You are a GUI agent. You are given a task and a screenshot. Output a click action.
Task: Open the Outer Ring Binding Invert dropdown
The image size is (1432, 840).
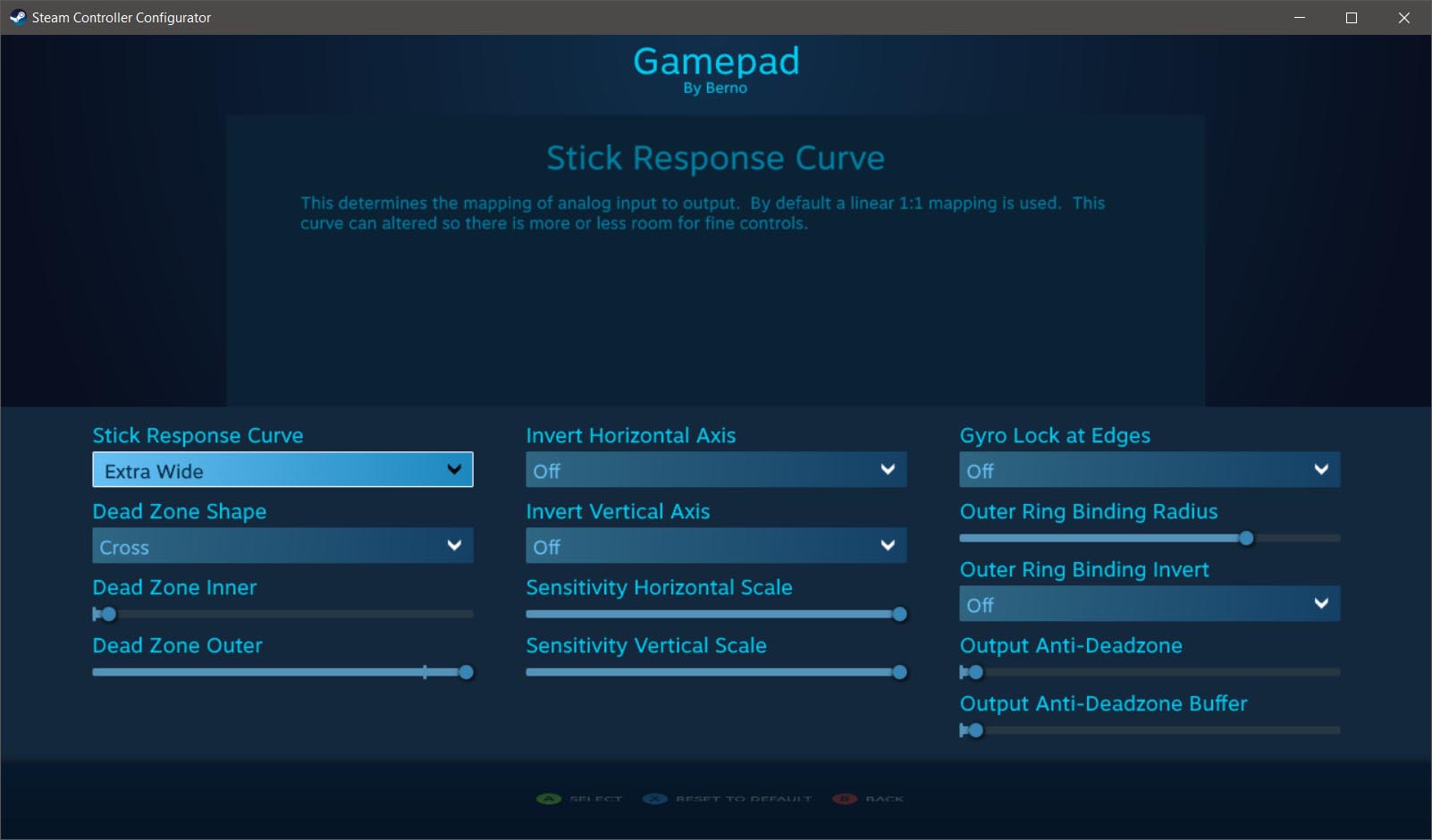[x=1150, y=604]
